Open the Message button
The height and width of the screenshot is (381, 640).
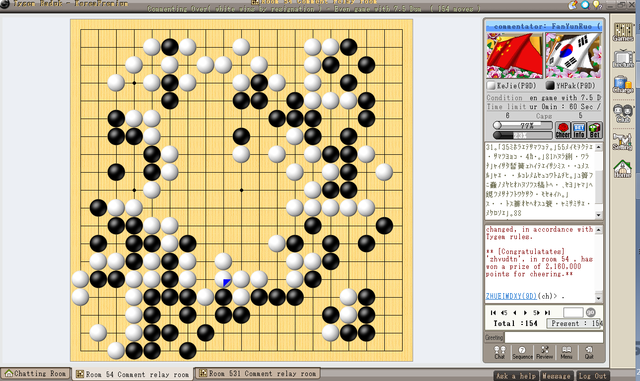[x=557, y=376]
